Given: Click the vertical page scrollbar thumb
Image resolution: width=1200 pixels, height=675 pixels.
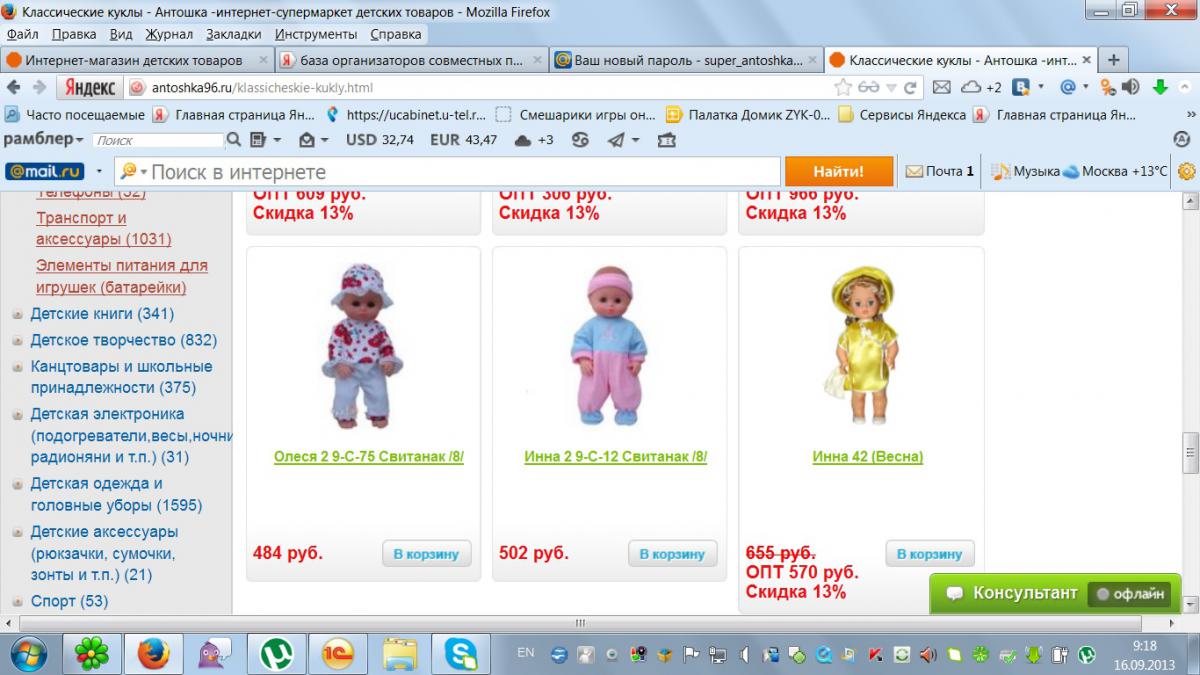Looking at the screenshot, I should pos(1190,453).
